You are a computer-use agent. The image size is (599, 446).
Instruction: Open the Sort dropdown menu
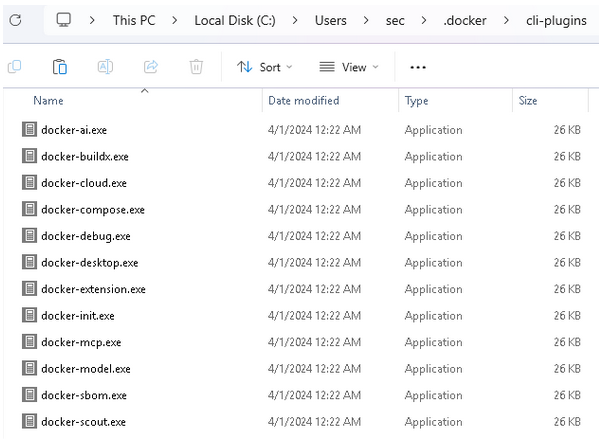click(x=264, y=67)
